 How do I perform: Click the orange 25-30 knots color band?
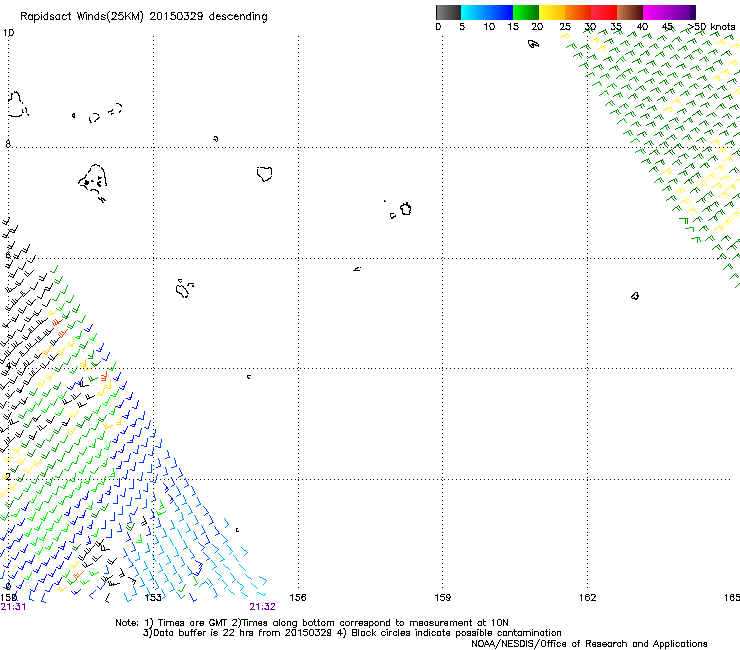578,12
